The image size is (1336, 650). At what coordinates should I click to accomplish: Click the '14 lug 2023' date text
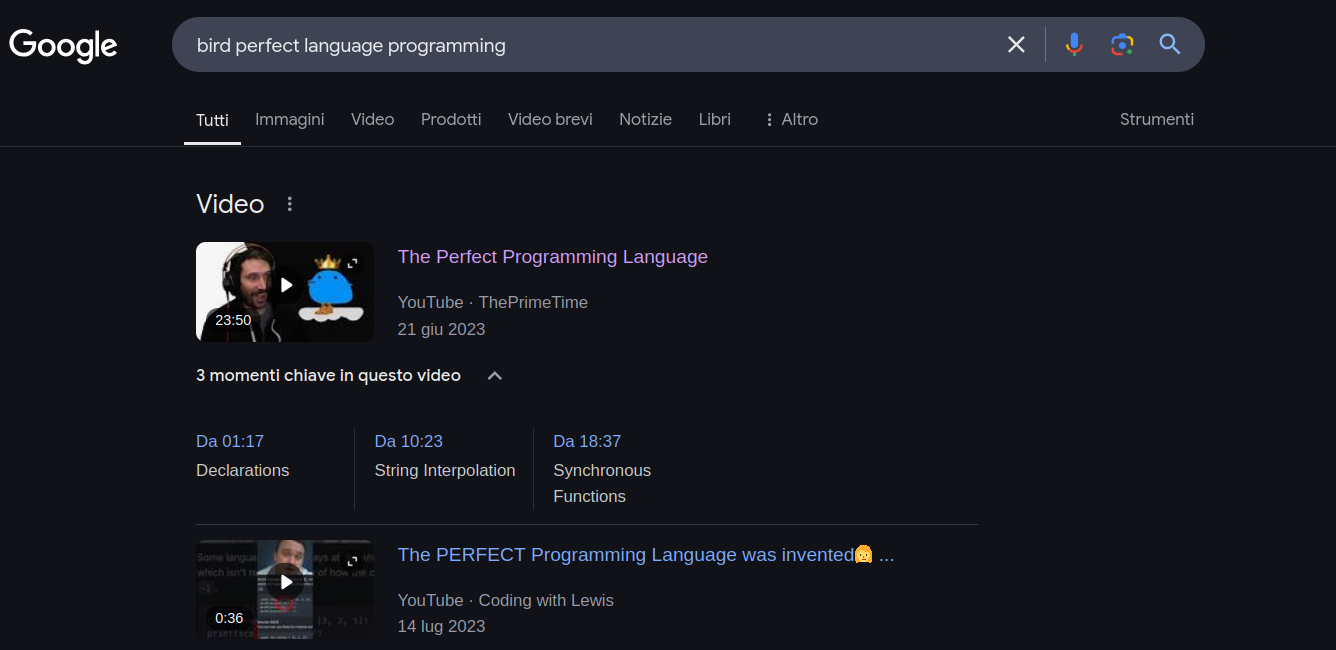[441, 626]
